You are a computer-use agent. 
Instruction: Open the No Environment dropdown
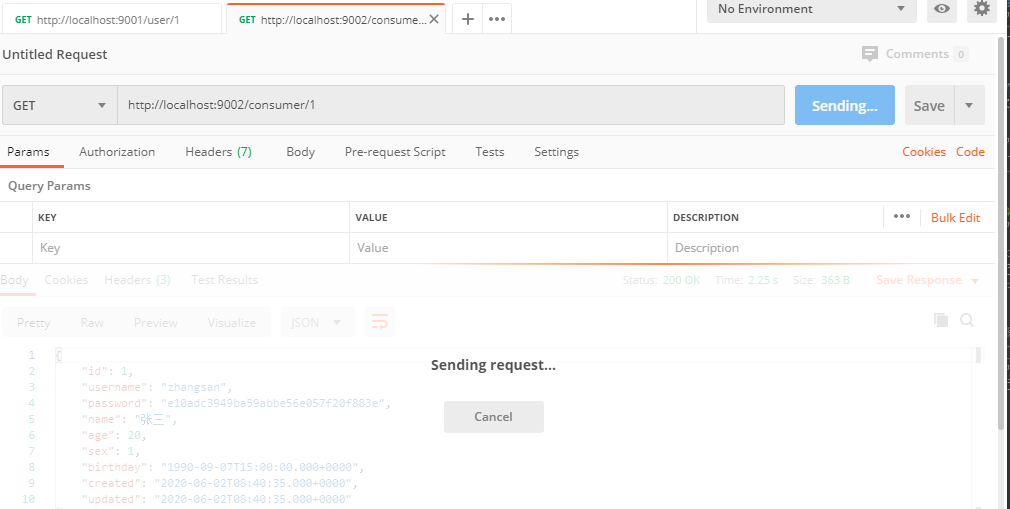[811, 9]
